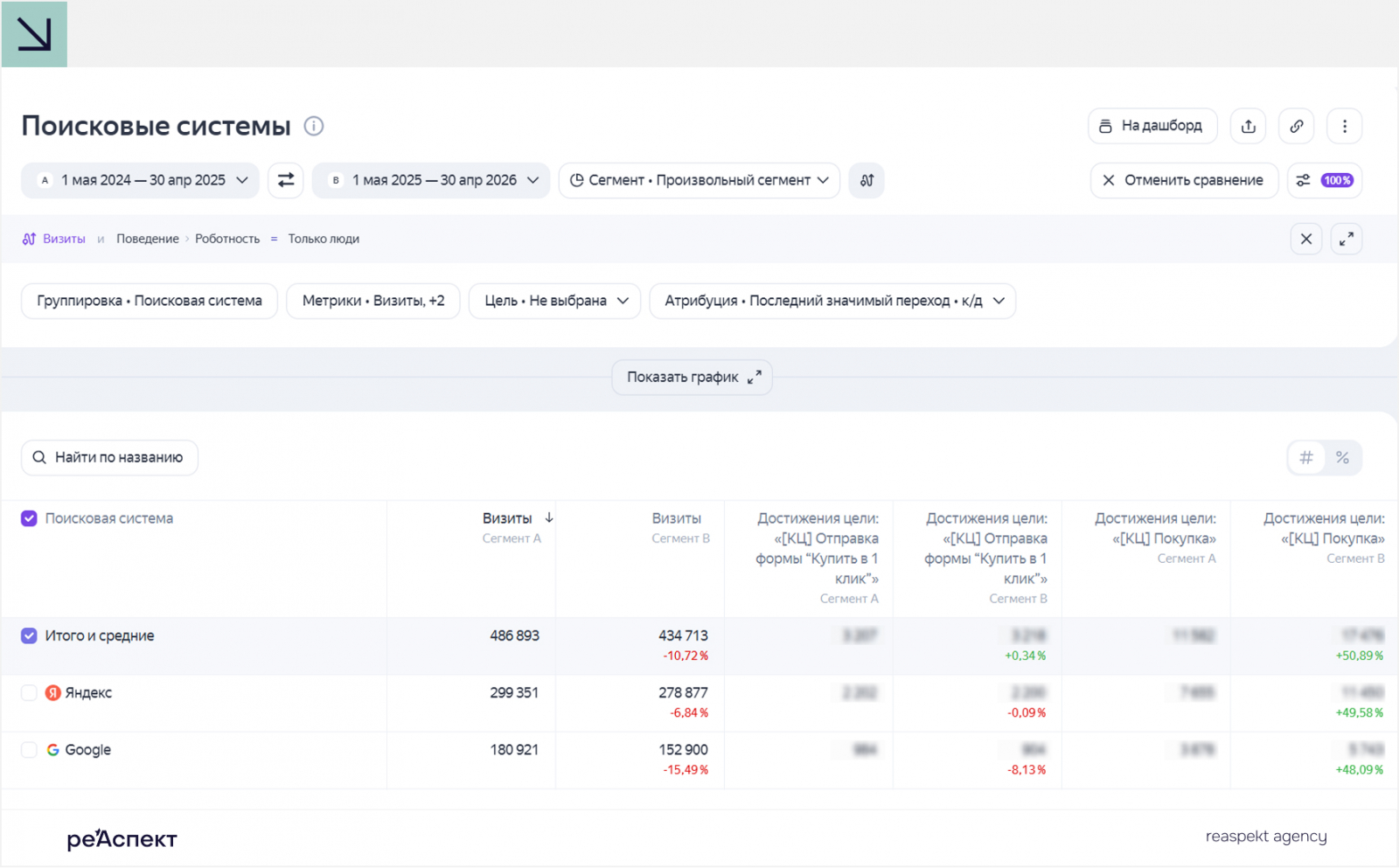The image size is (1399, 868).
Task: Click the info icon beside Поисковые системы
Action: 314,126
